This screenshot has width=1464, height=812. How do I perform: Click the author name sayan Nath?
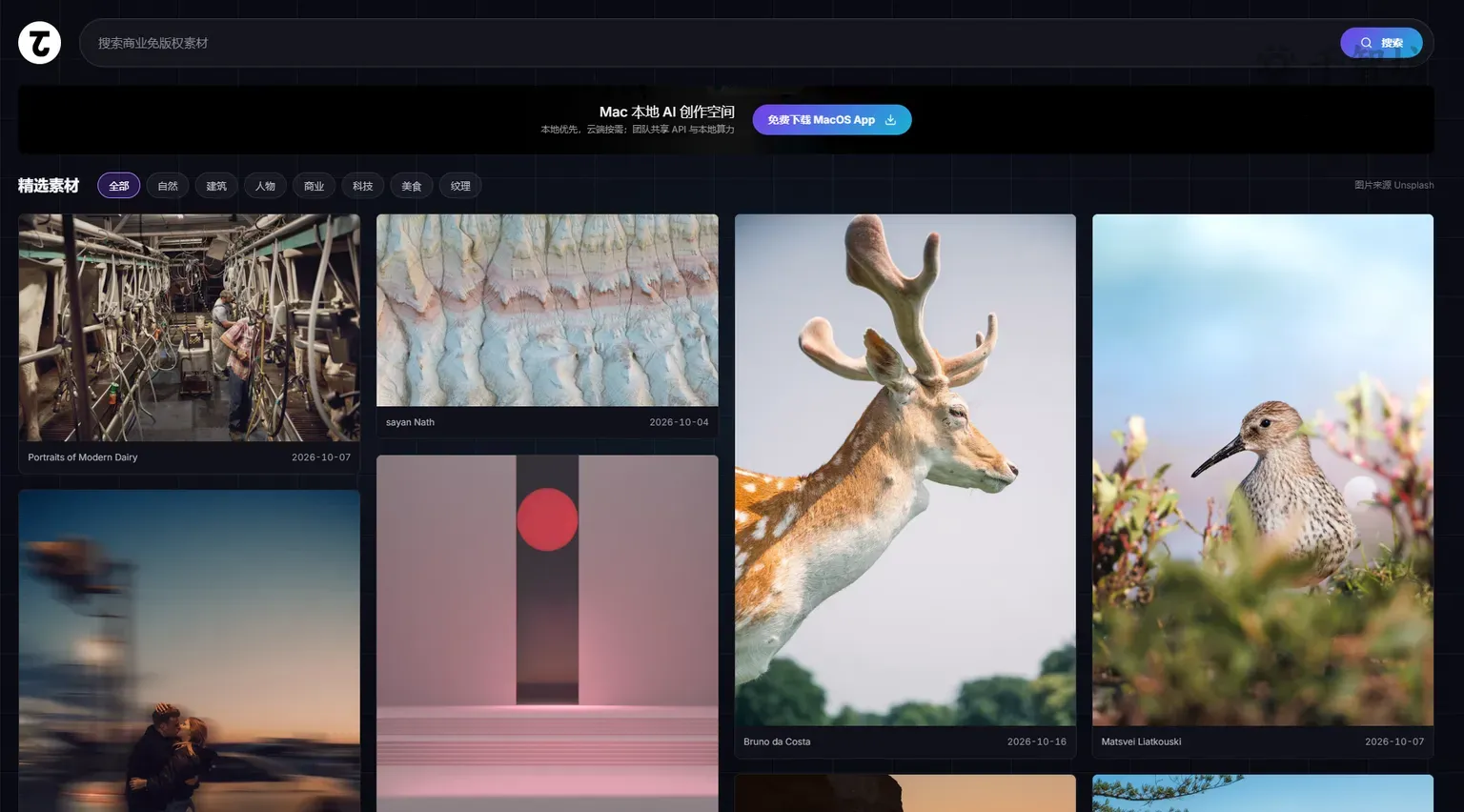coord(410,422)
